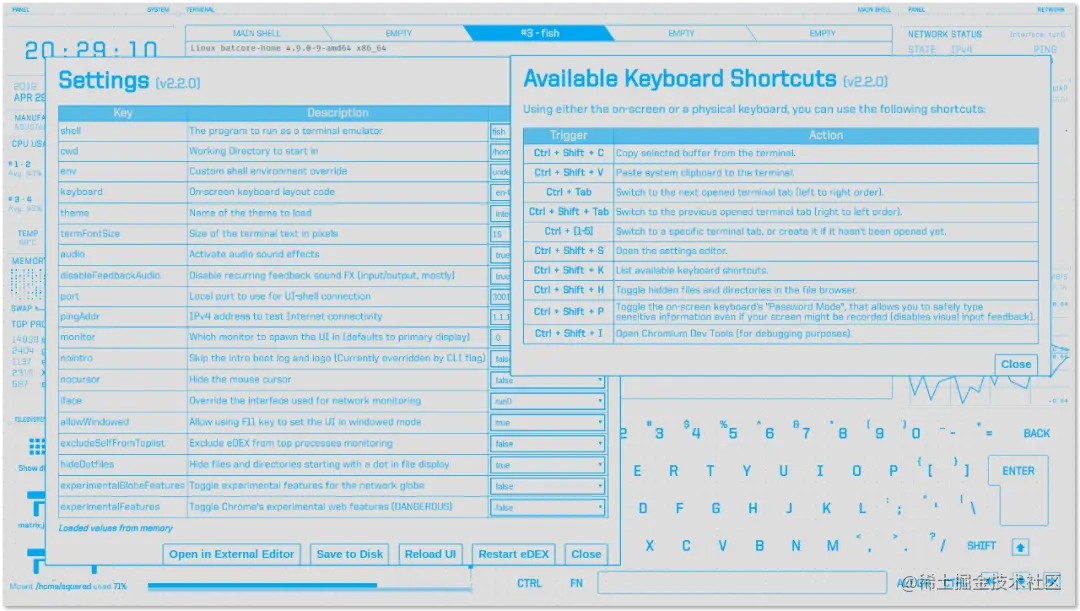Click the on-screen keyboard space bar

coord(742,583)
